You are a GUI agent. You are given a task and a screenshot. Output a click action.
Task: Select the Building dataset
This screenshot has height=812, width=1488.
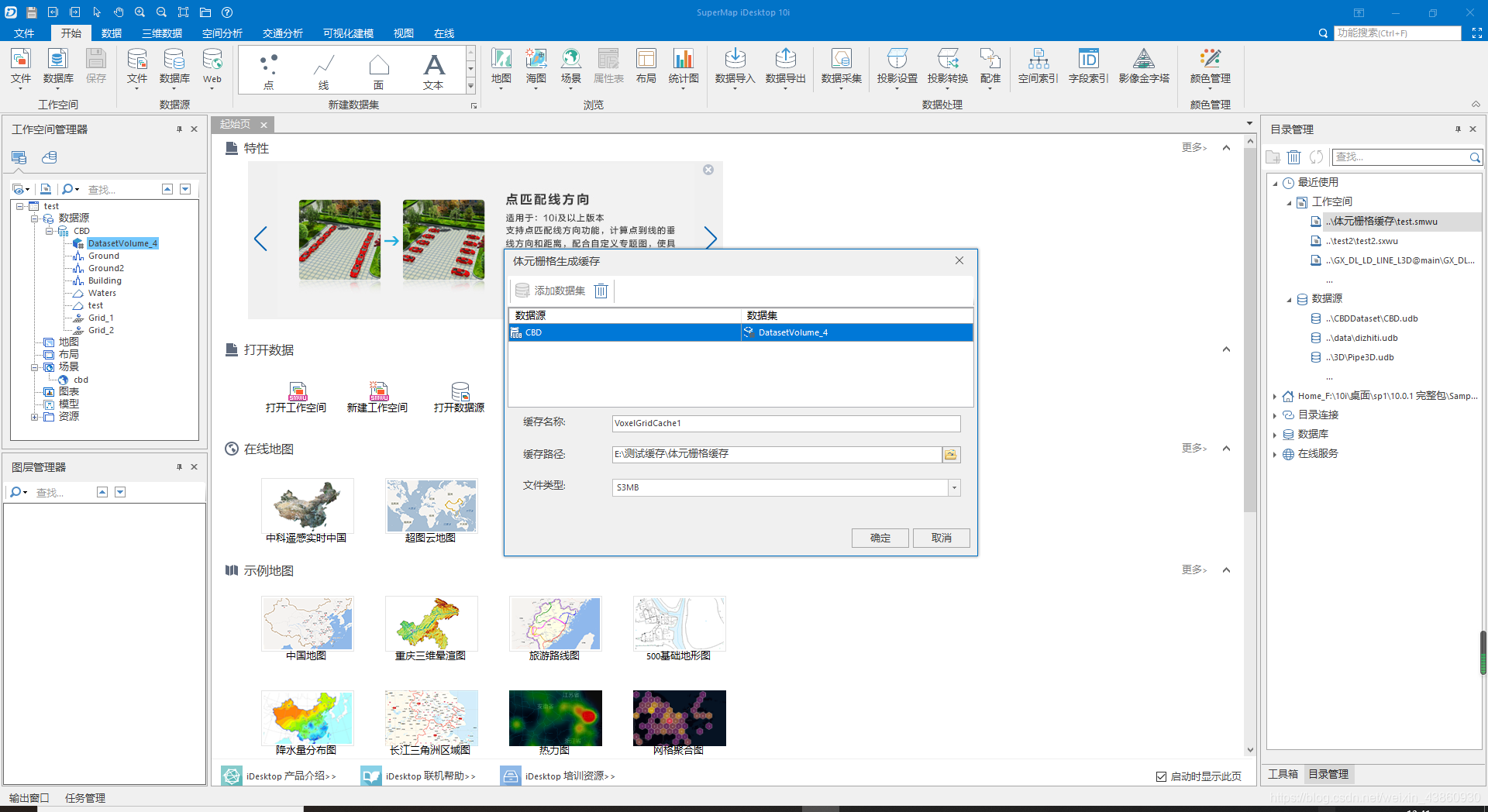pyautogui.click(x=105, y=280)
